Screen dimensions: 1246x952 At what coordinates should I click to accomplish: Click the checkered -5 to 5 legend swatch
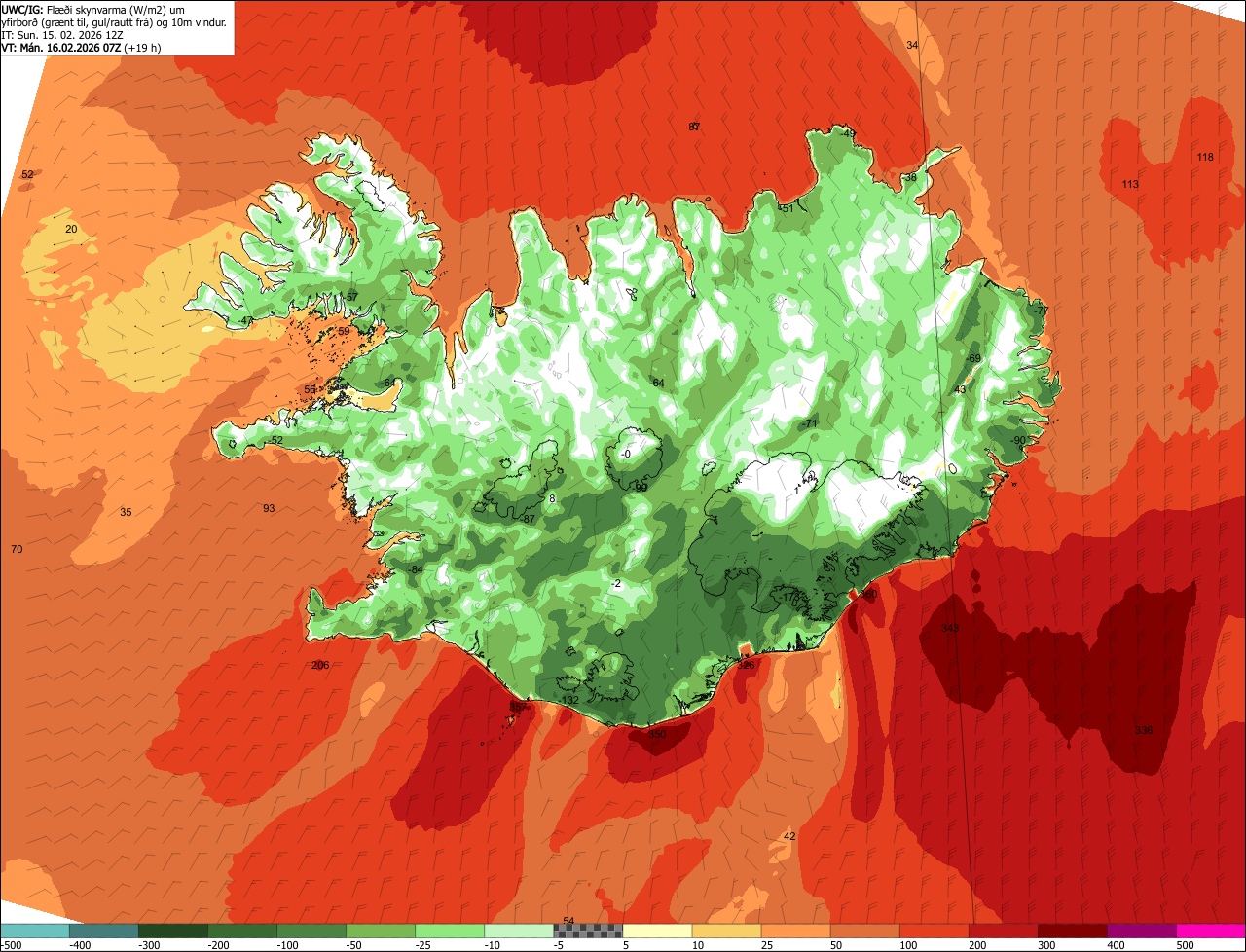tap(588, 932)
